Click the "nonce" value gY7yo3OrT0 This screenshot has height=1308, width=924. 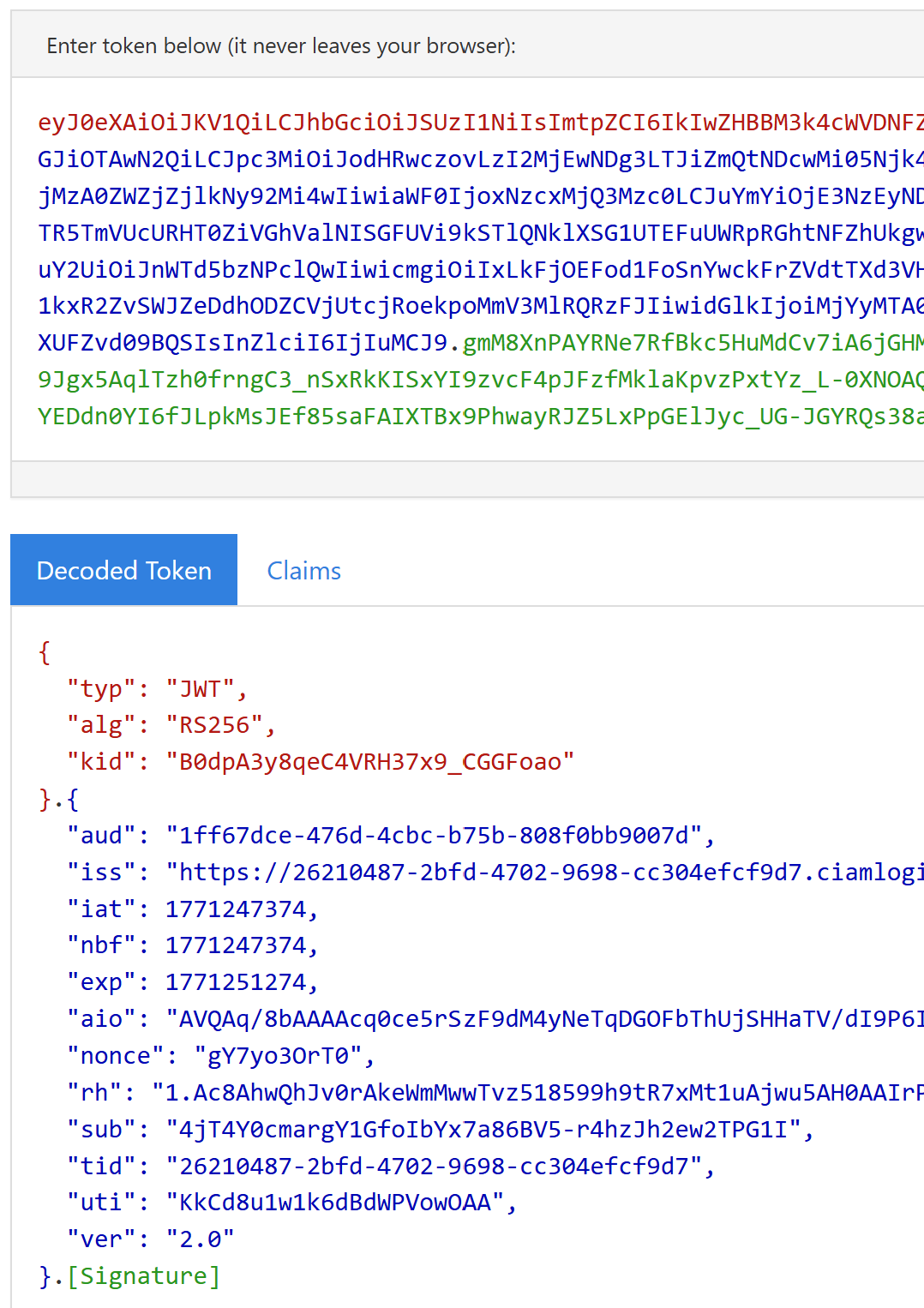click(278, 1056)
